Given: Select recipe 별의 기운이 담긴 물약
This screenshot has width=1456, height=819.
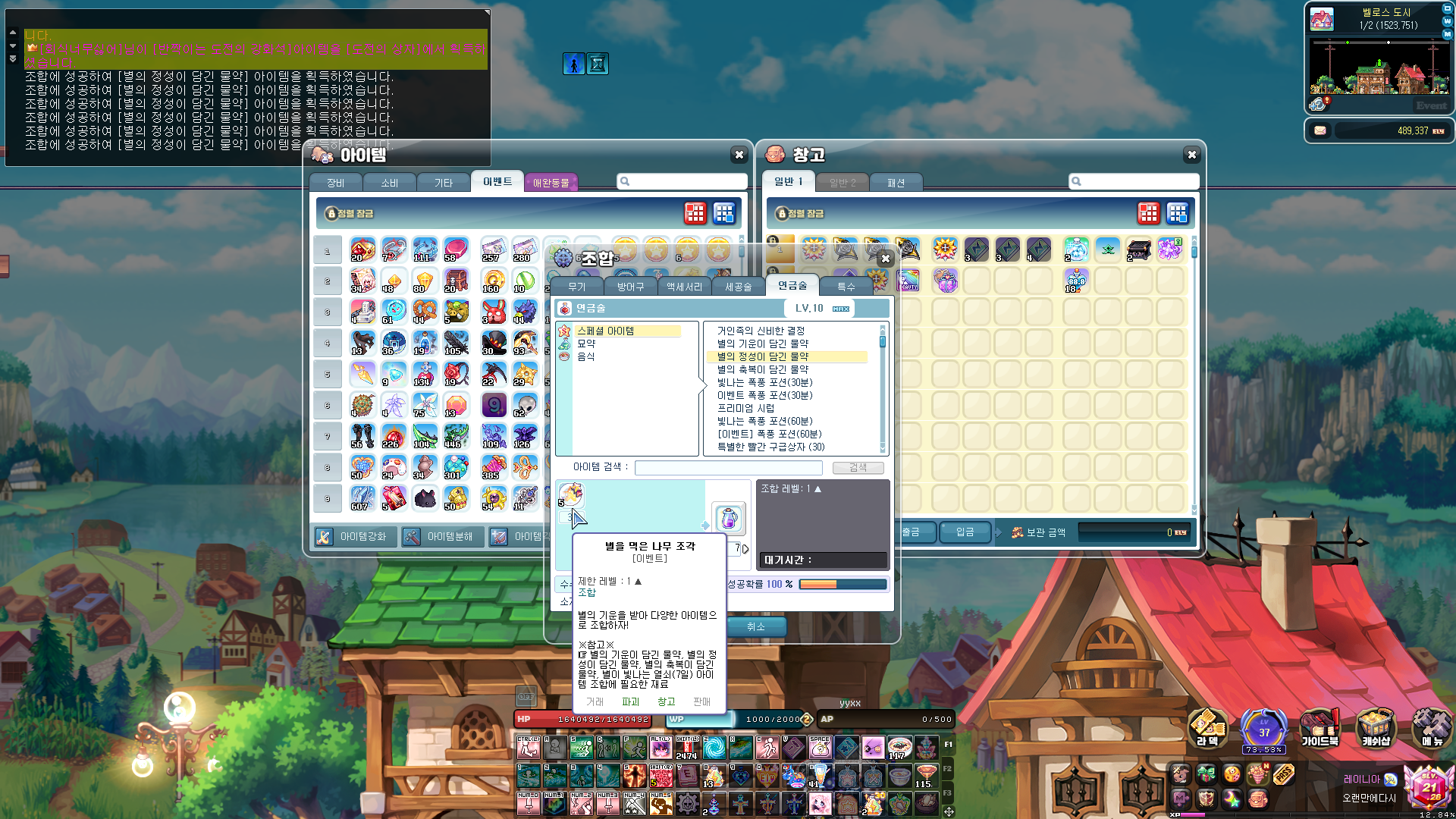Looking at the screenshot, I should (763, 344).
